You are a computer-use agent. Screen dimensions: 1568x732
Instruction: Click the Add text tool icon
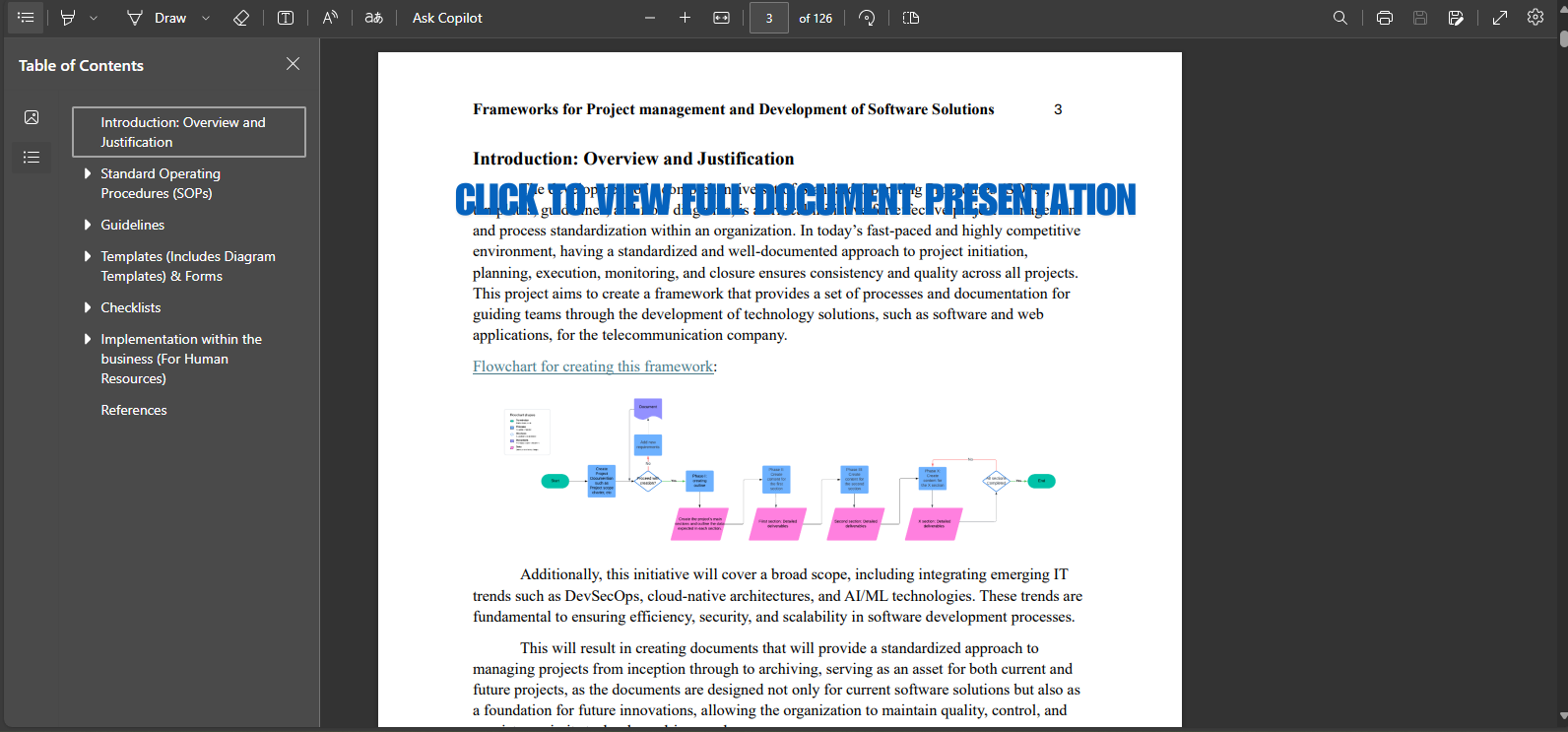286,18
